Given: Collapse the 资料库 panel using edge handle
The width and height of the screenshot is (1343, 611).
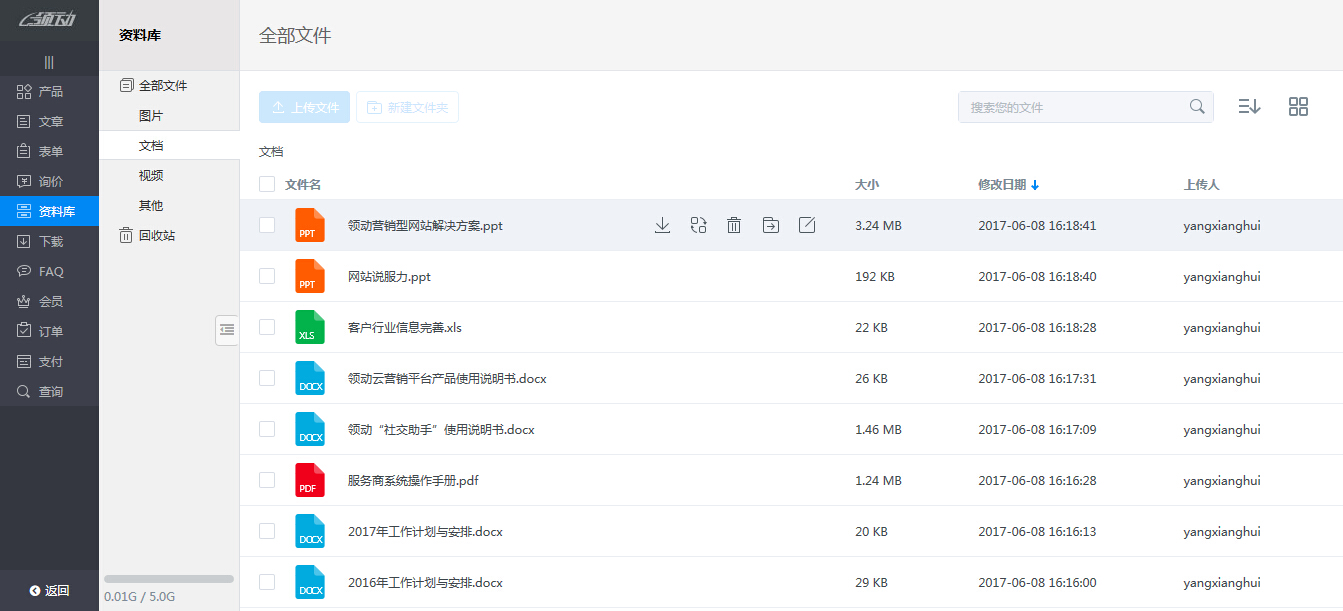Looking at the screenshot, I should coord(227,329).
